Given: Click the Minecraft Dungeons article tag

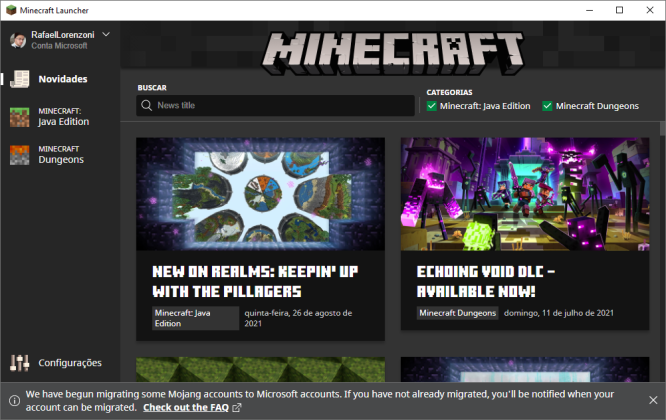Looking at the screenshot, I should (x=457, y=313).
